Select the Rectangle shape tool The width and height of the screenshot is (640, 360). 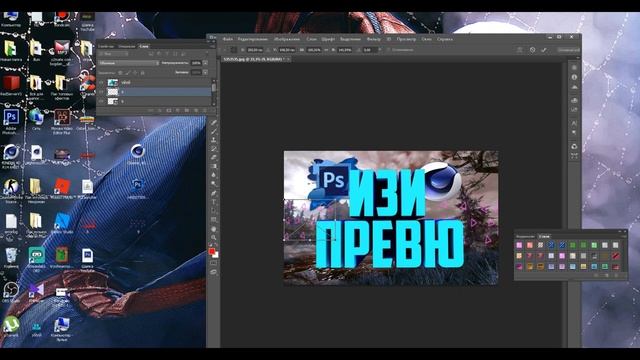click(213, 220)
